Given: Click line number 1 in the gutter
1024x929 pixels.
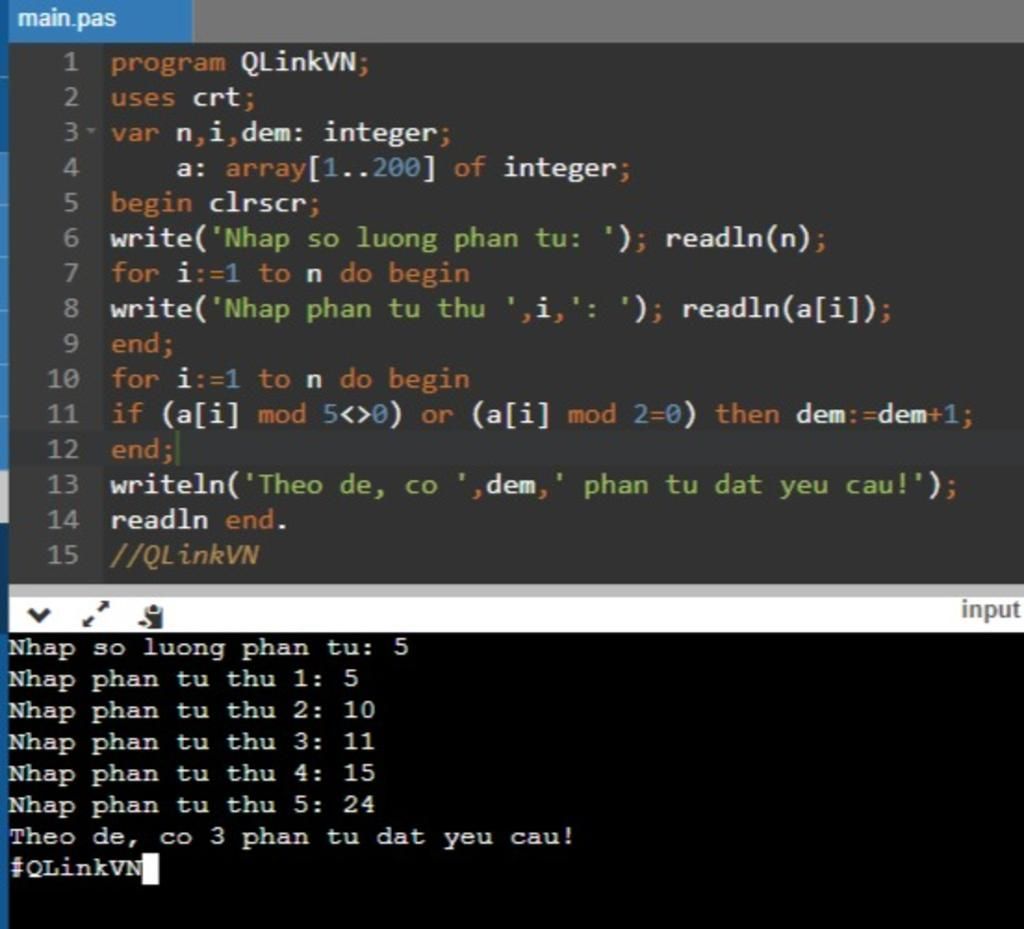Looking at the screenshot, I should [x=71, y=62].
